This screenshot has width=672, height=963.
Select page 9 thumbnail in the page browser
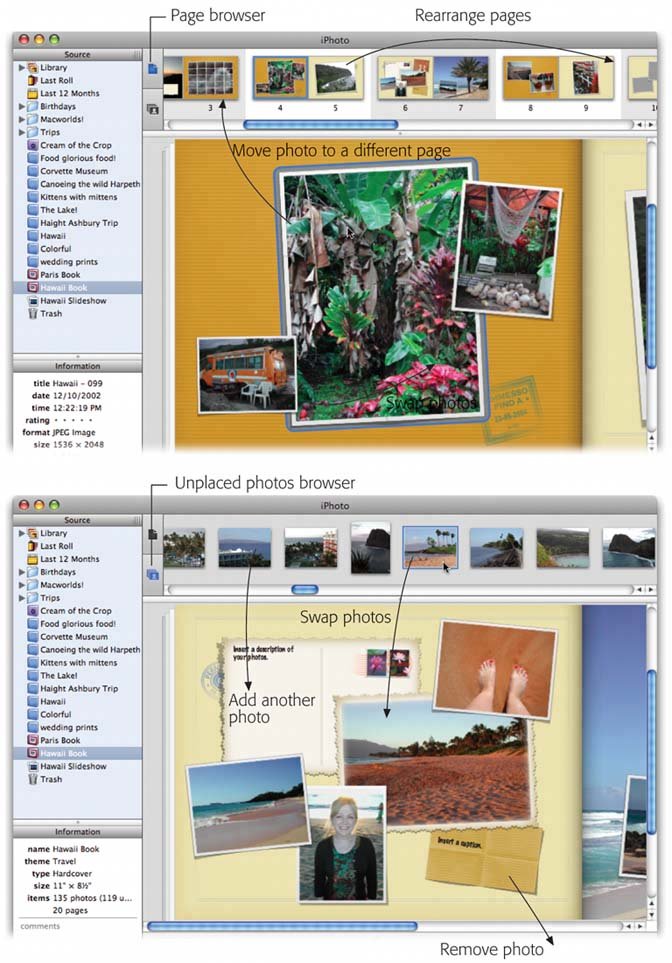coord(586,78)
